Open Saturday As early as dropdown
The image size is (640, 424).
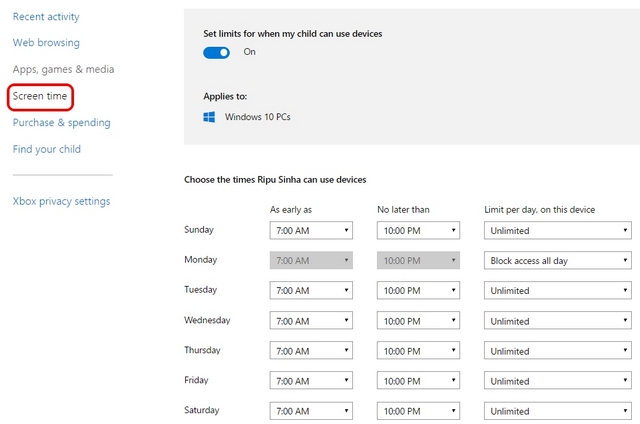click(x=311, y=411)
